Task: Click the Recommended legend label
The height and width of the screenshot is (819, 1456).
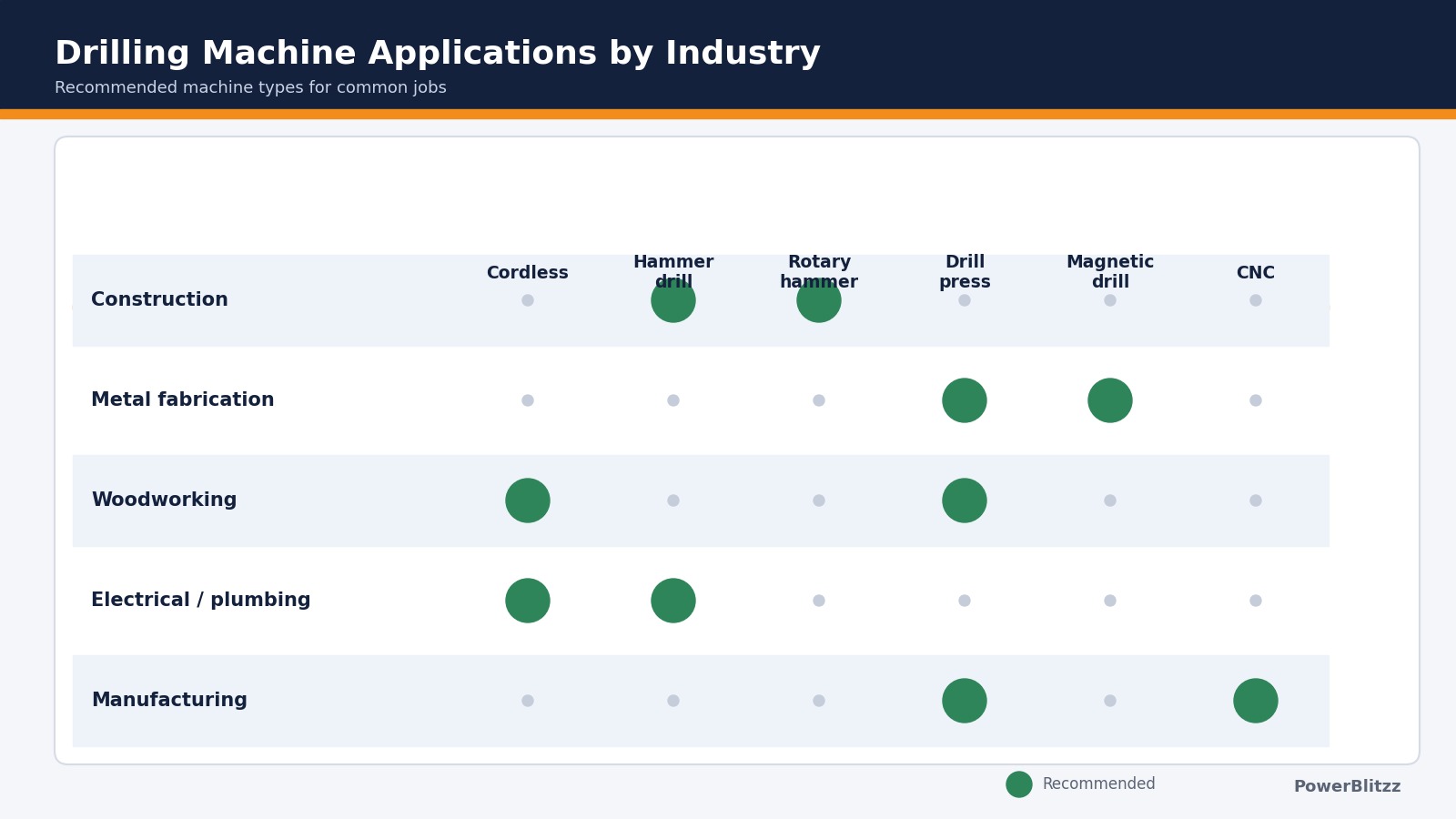Action: 1098,784
